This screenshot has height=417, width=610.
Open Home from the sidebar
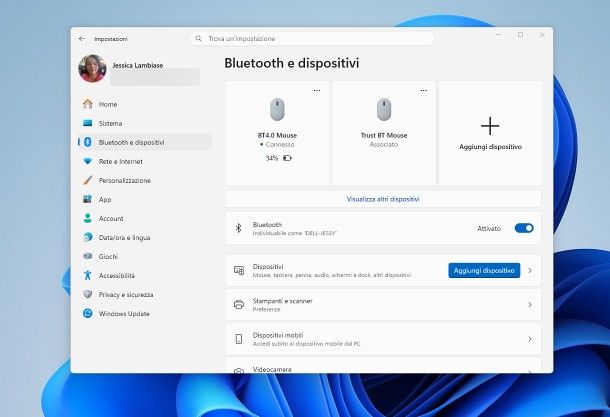145,104
